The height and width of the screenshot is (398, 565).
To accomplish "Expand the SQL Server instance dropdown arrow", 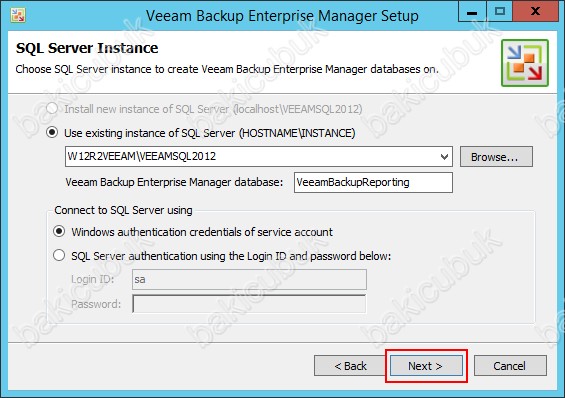I will [444, 157].
